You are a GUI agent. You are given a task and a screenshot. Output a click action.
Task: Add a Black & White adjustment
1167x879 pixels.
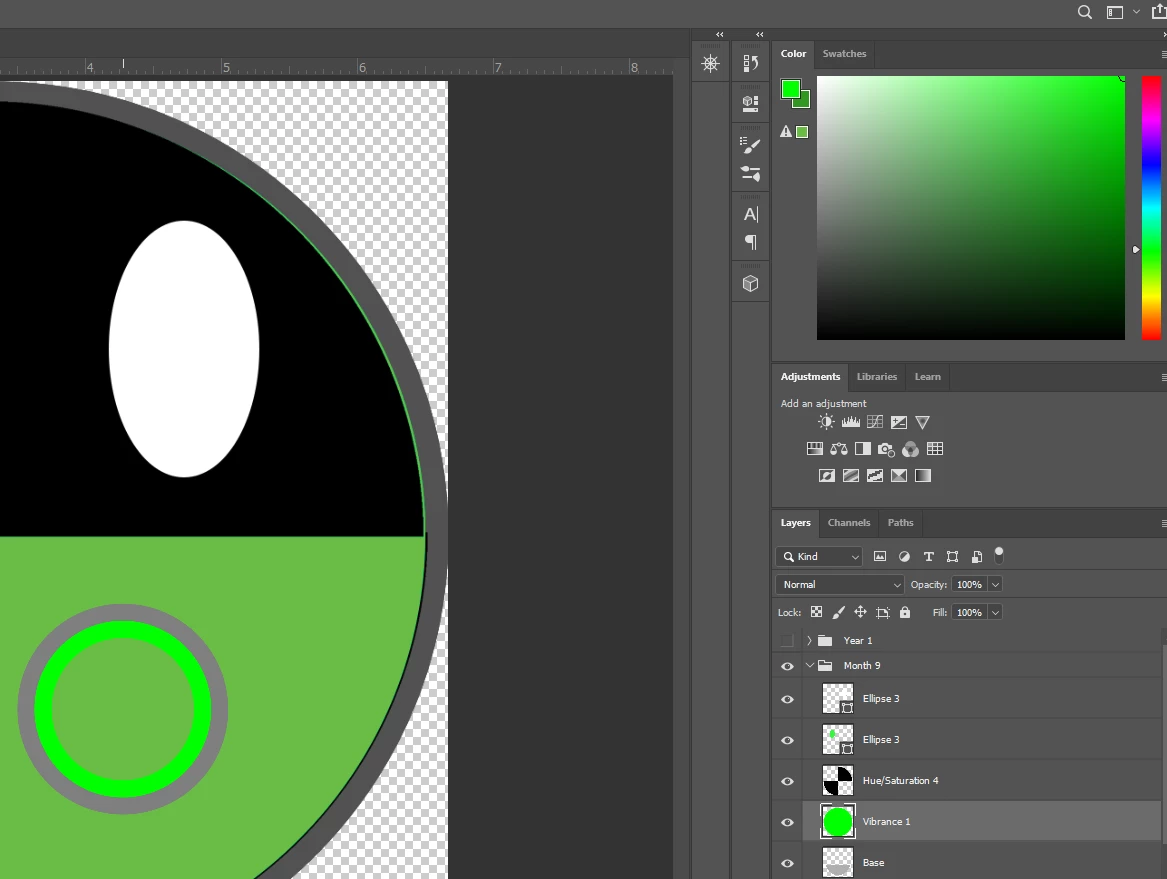point(863,449)
